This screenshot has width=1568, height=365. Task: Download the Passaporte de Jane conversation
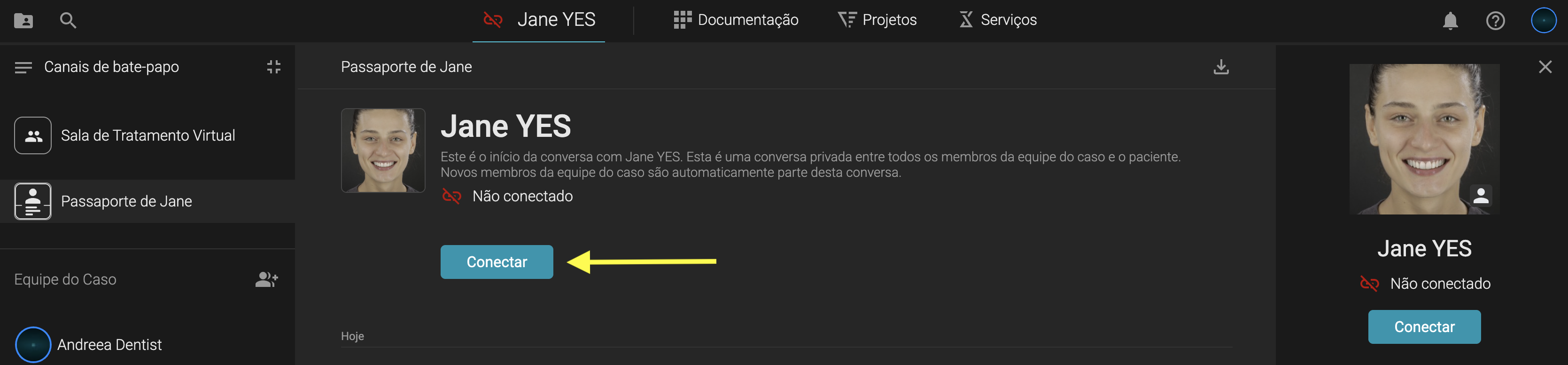[x=1220, y=67]
